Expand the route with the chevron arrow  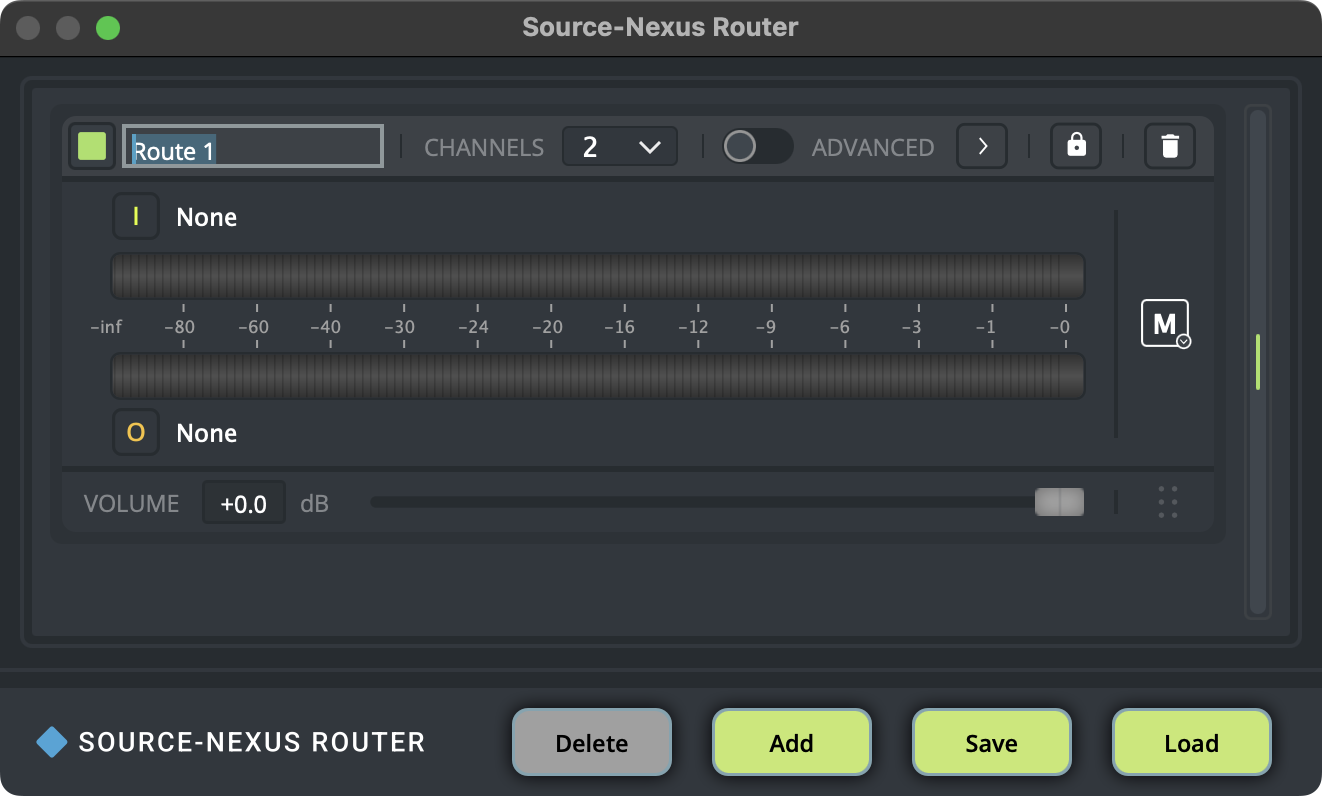click(982, 147)
